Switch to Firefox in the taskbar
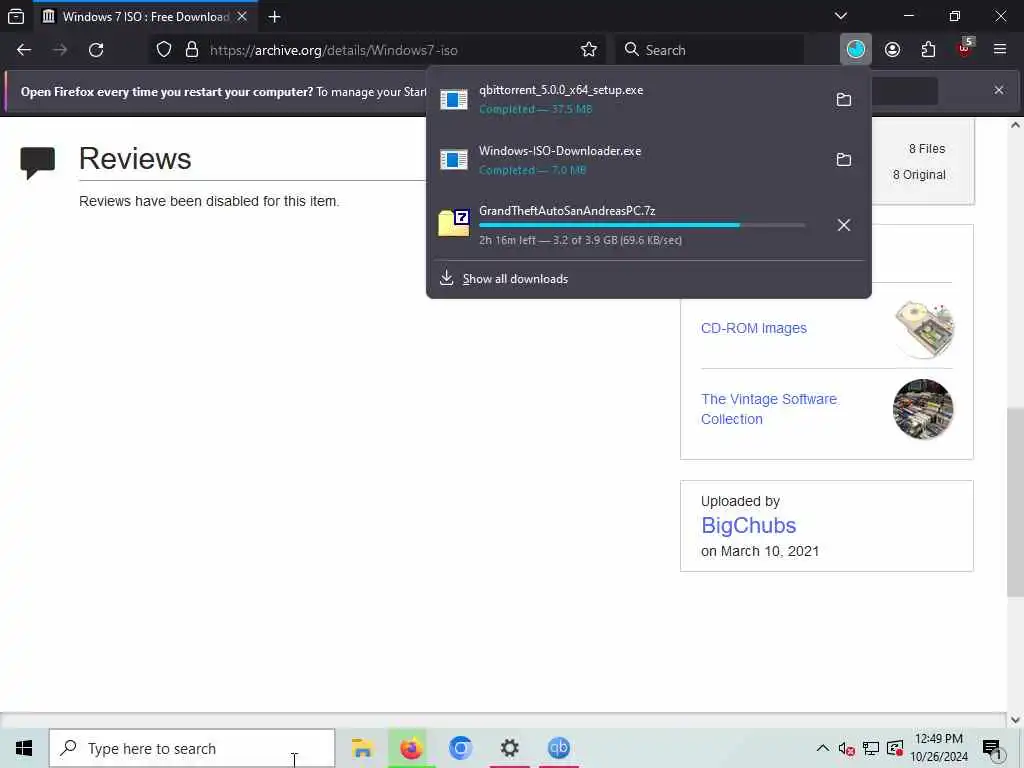This screenshot has height=768, width=1024. [411, 748]
